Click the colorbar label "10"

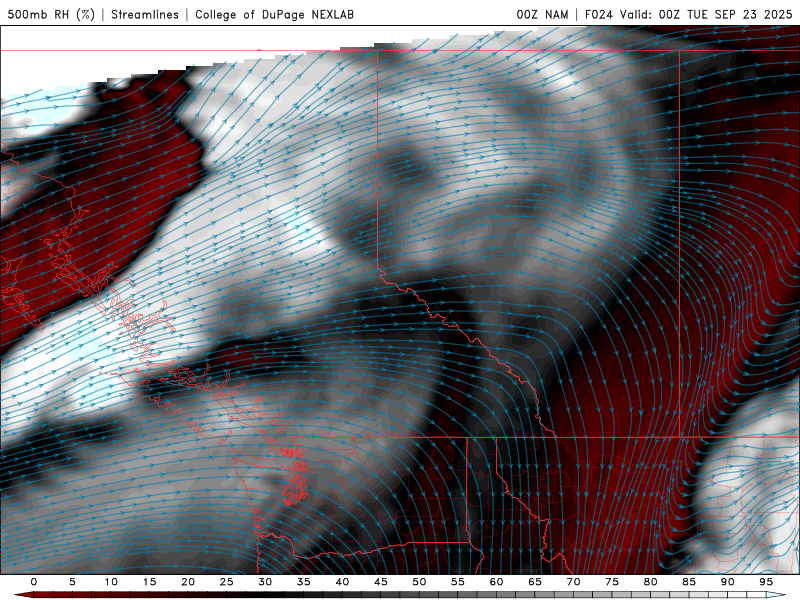click(x=111, y=582)
